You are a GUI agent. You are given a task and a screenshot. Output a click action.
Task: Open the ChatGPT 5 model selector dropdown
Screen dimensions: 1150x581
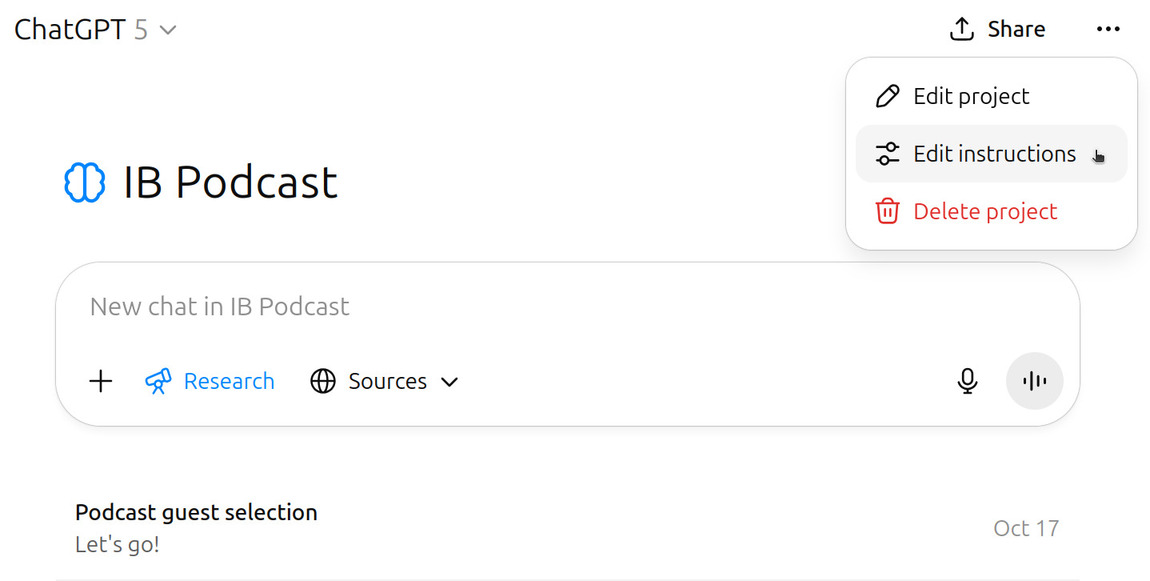[x=96, y=30]
